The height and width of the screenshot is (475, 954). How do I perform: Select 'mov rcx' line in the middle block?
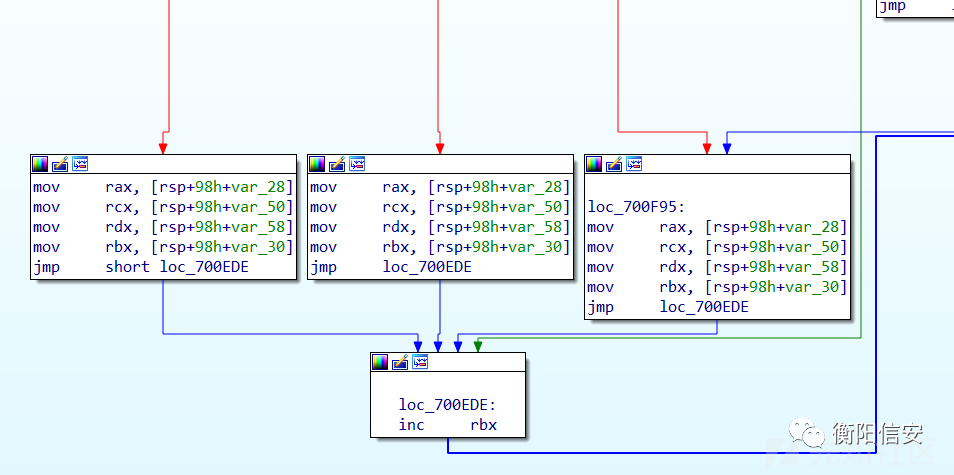[x=440, y=207]
